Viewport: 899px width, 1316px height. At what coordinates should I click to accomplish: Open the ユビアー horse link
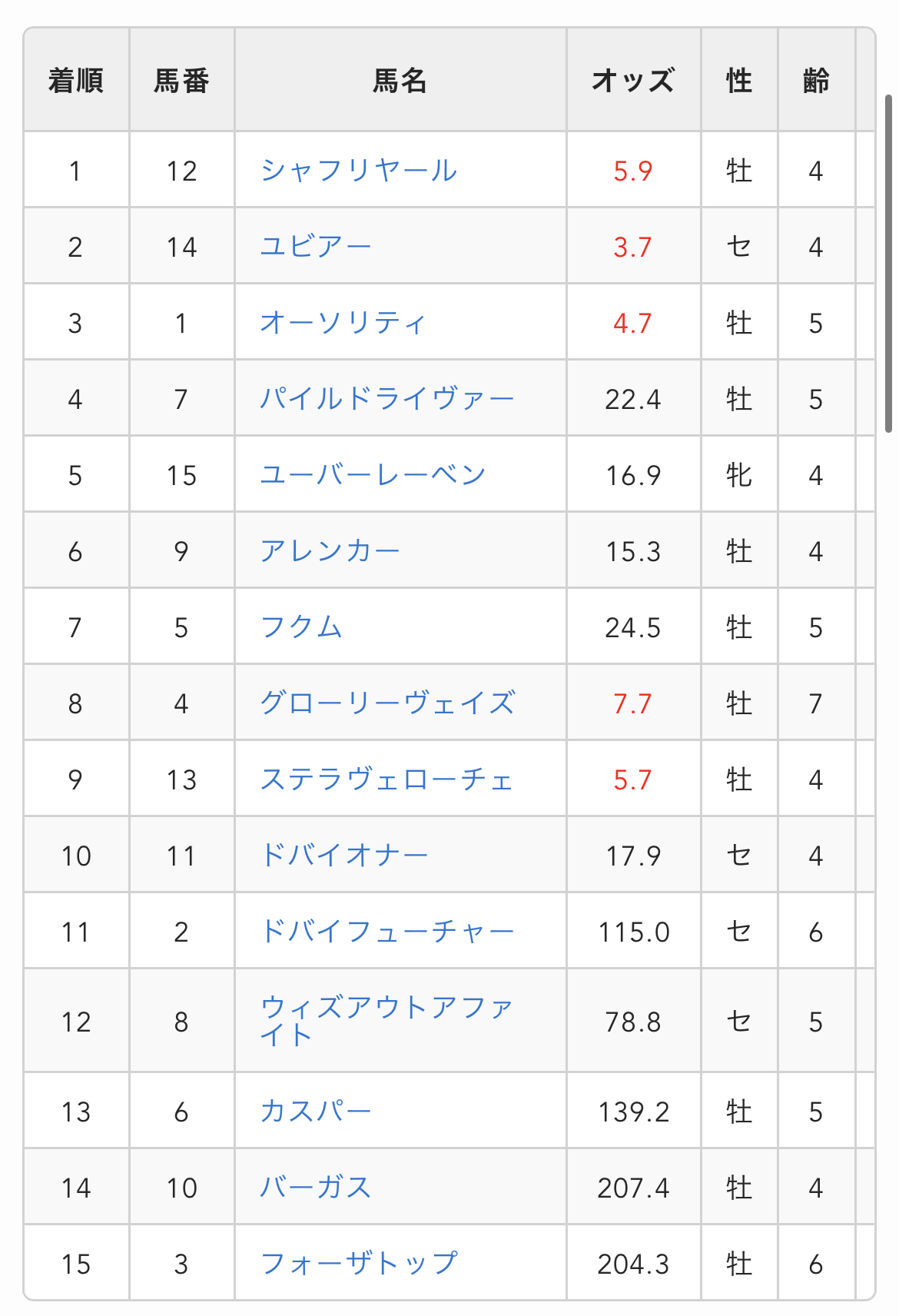point(316,246)
